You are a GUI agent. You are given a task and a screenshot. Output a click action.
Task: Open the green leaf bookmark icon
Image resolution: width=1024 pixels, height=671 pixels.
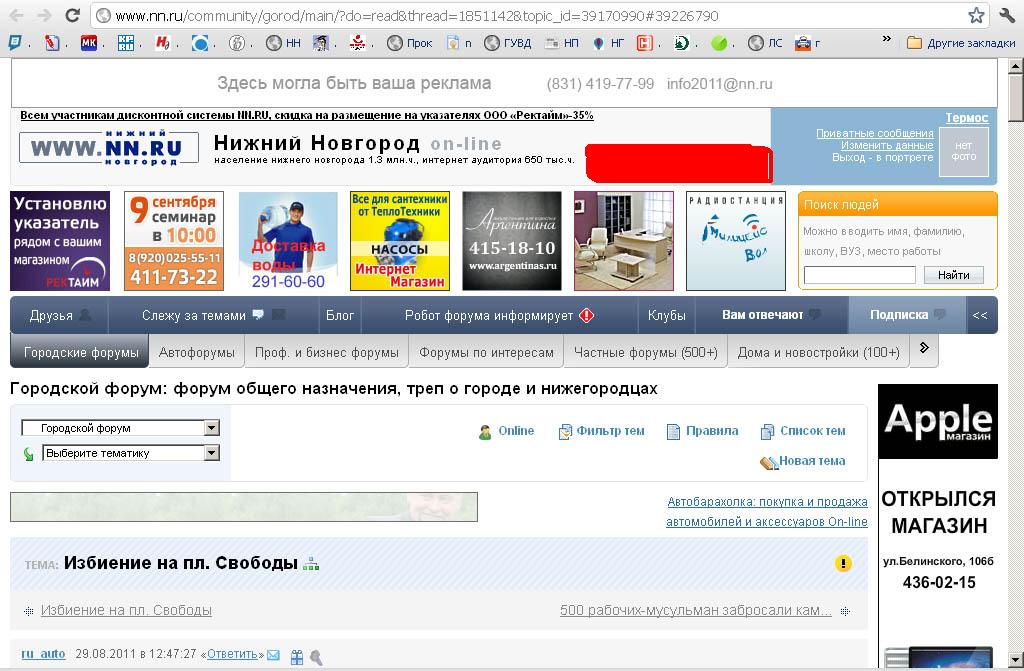coord(719,43)
